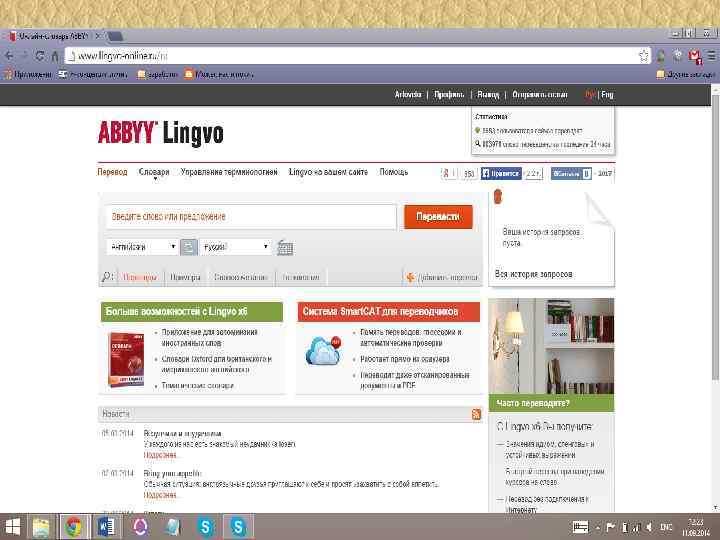Open the virtual keyboard icon
This screenshot has width=720, height=540.
pyautogui.click(x=285, y=248)
